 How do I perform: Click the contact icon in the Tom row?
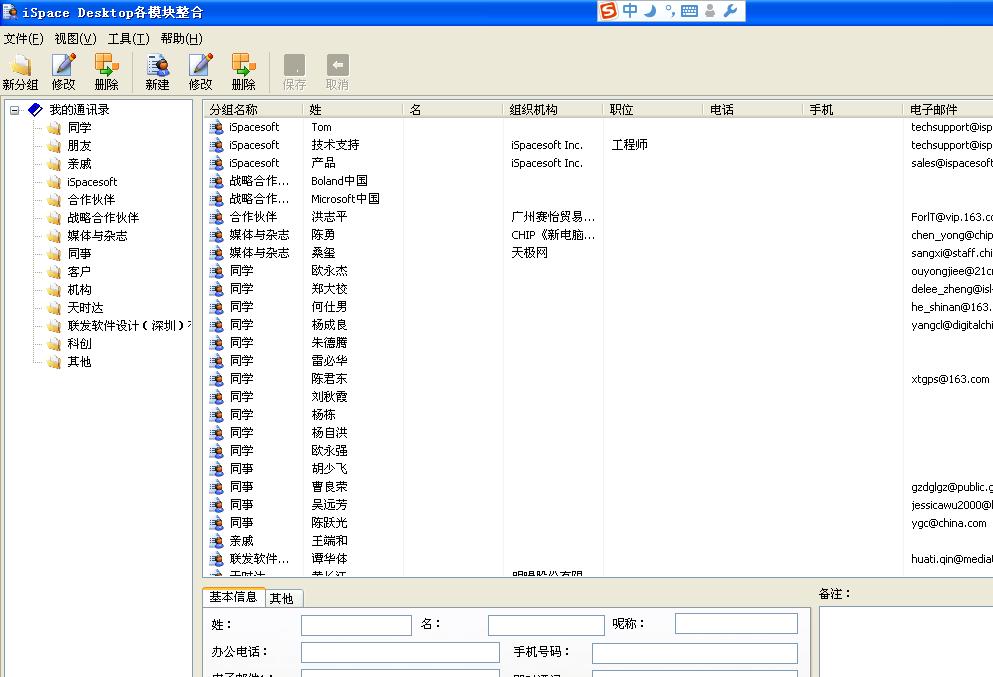(217, 127)
